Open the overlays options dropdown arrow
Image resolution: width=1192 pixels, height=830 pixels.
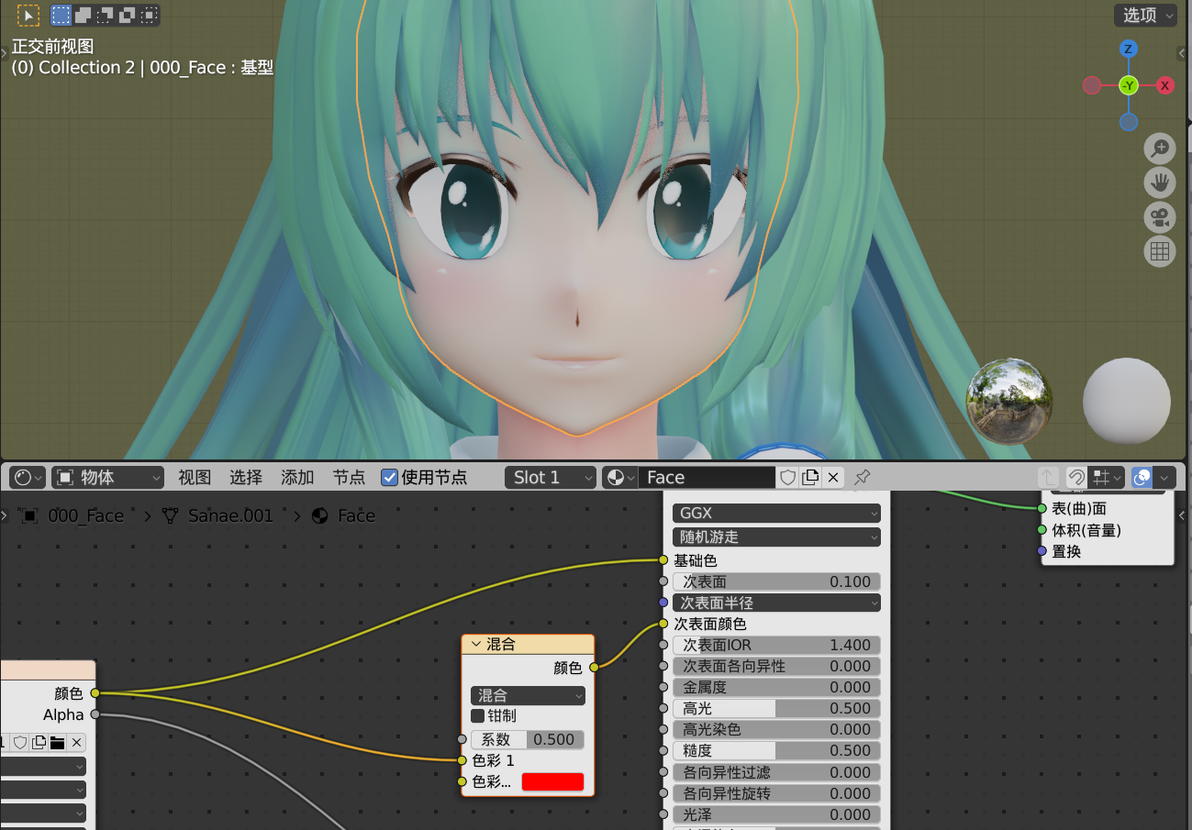(x=1165, y=477)
